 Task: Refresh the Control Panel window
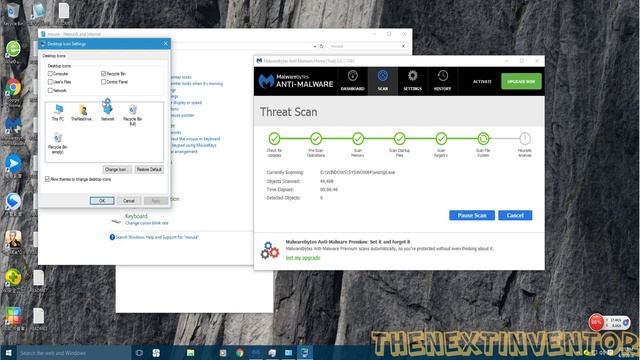(322, 46)
